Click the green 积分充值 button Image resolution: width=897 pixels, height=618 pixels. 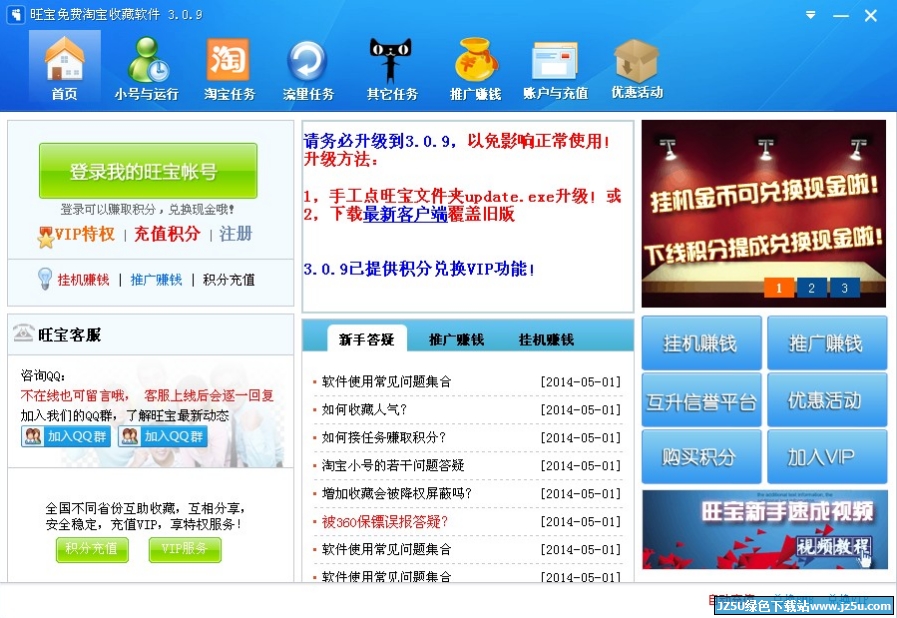pos(92,549)
